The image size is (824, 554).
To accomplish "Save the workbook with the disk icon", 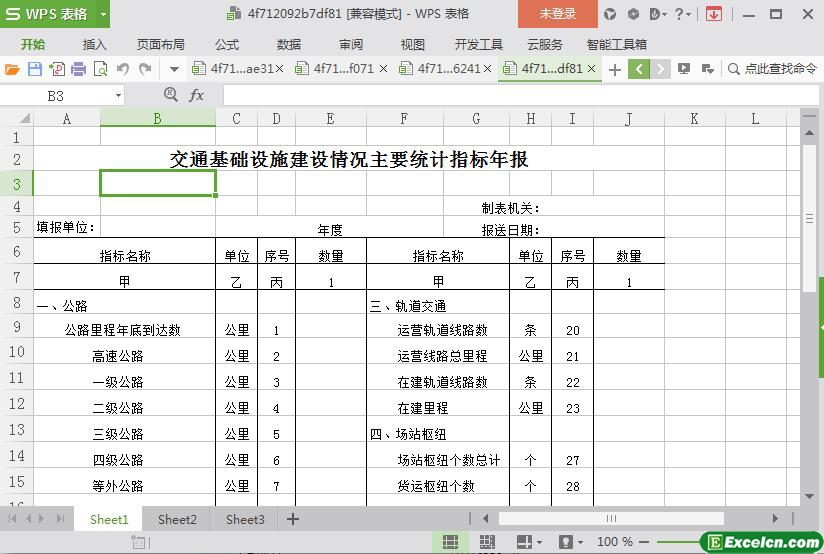I will click(35, 69).
